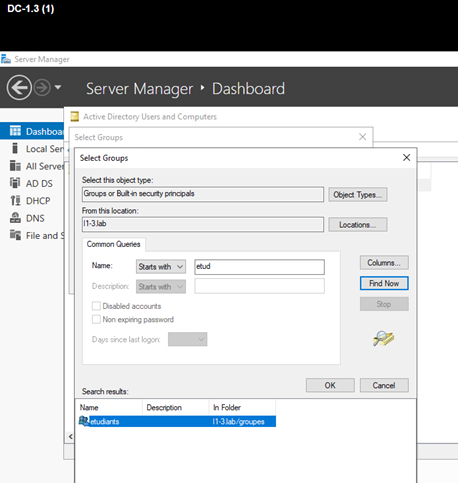Select the Dashboard icon in the sidebar
This screenshot has width=458, height=483.
(x=15, y=131)
